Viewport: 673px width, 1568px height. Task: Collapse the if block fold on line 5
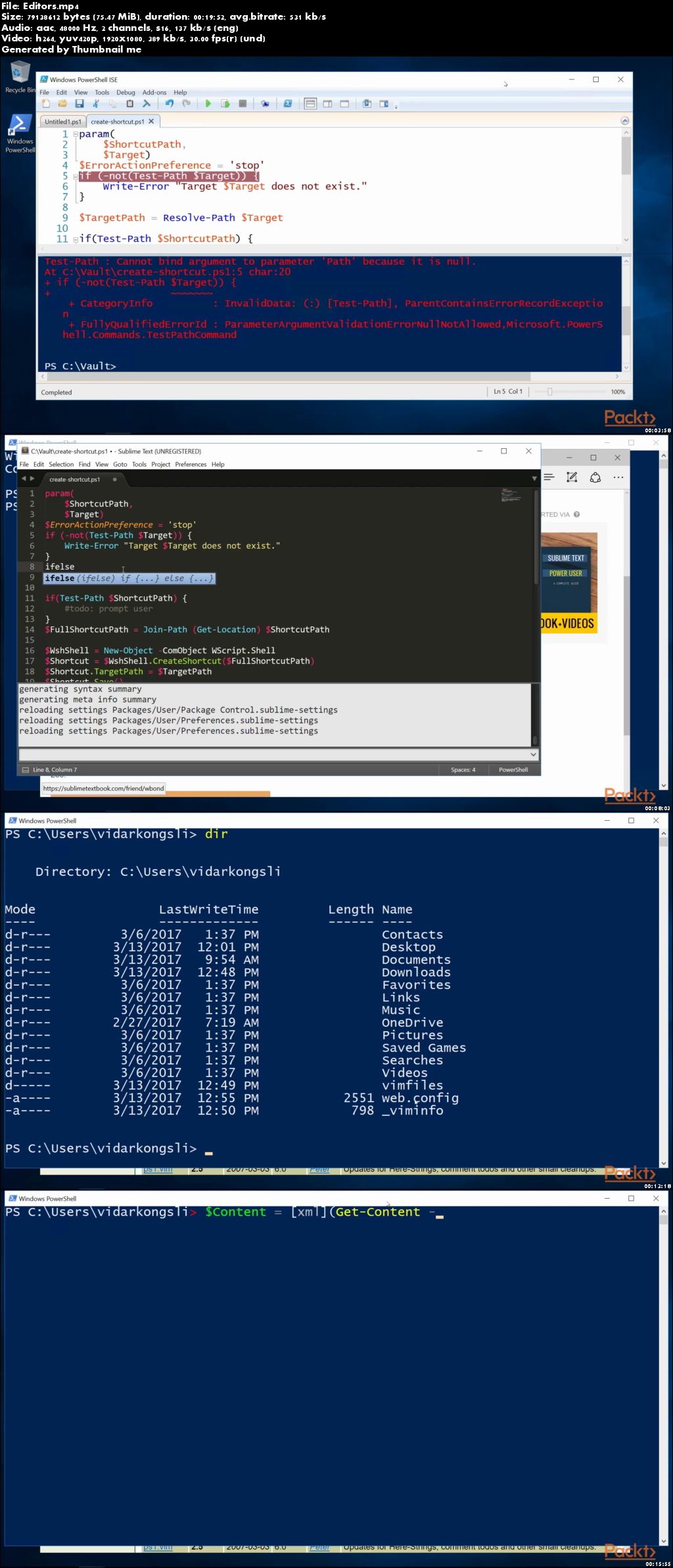[75, 176]
